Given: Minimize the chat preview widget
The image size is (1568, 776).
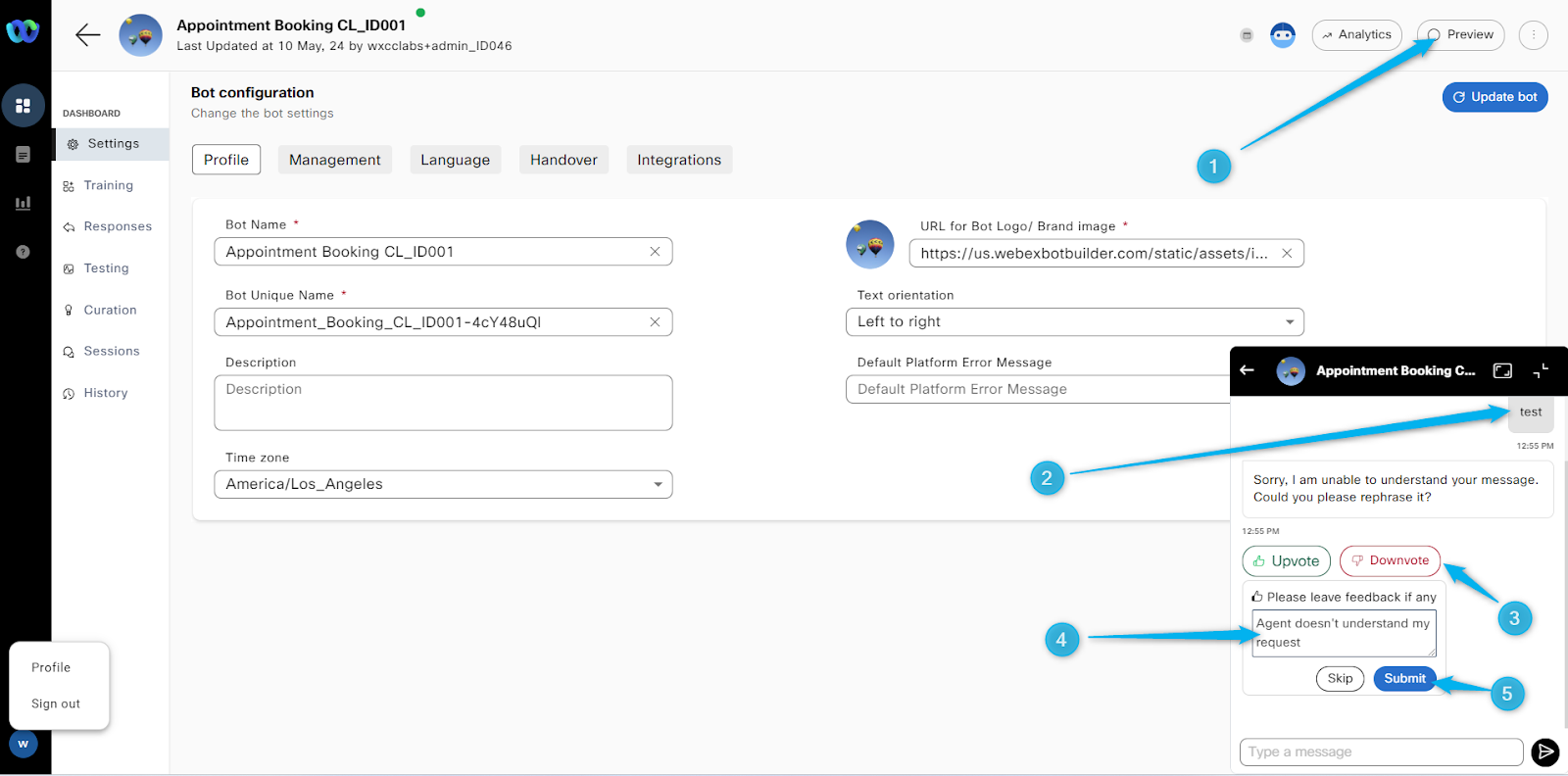Looking at the screenshot, I should click(1541, 370).
